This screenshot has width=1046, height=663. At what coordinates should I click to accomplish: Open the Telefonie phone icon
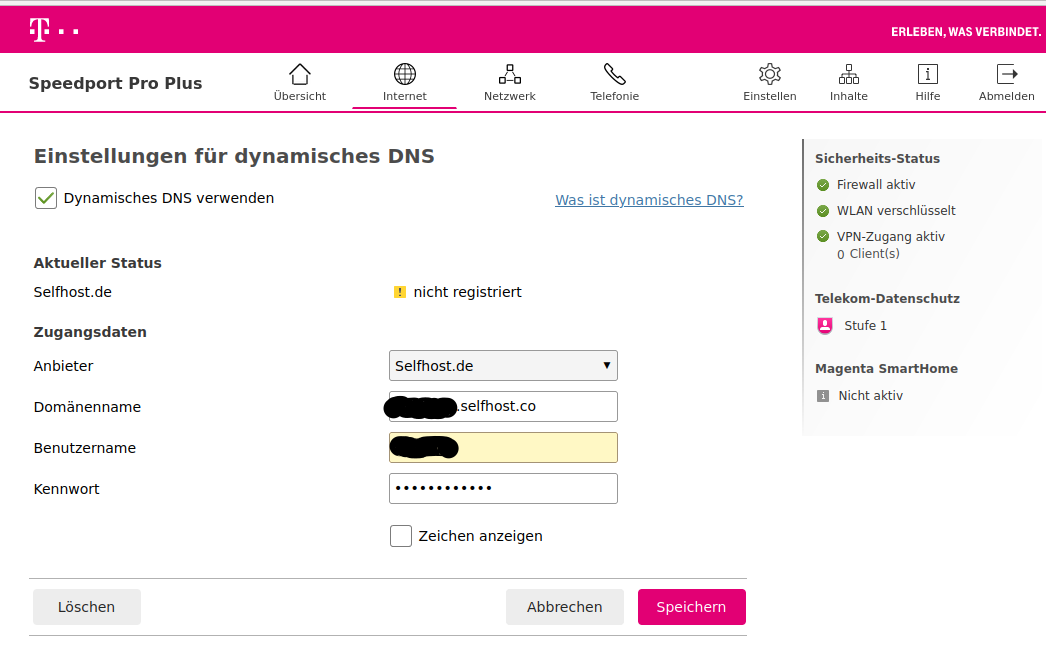point(614,74)
